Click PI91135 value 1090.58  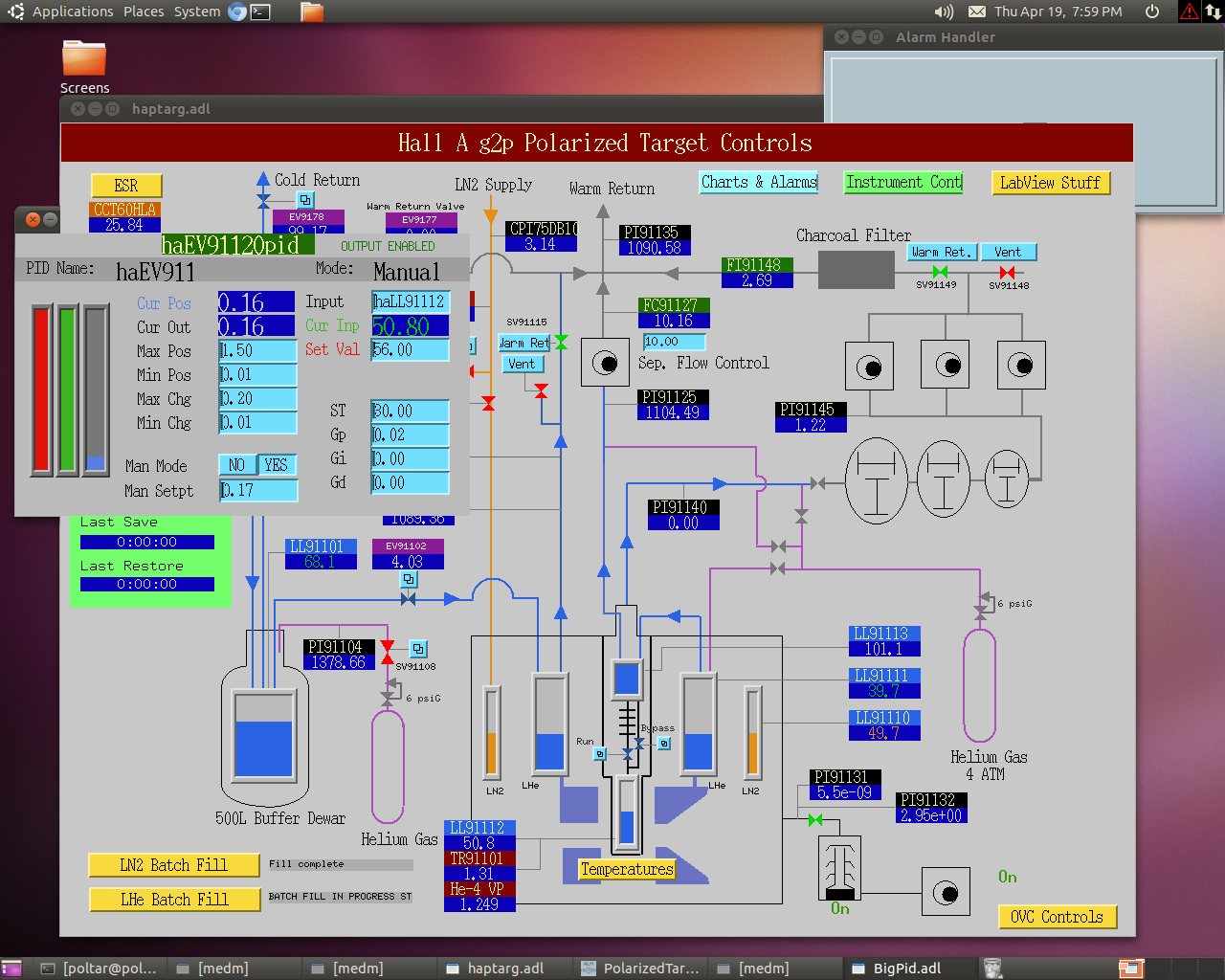click(655, 248)
